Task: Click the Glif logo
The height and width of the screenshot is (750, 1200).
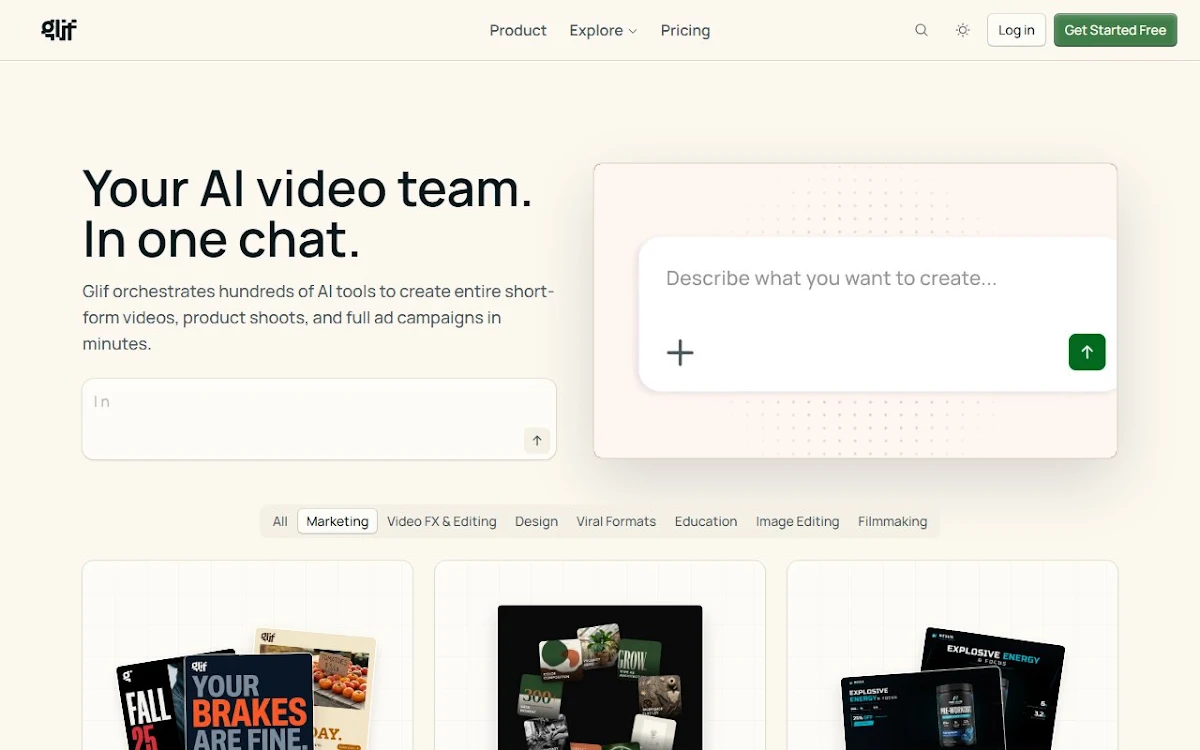Action: click(59, 30)
